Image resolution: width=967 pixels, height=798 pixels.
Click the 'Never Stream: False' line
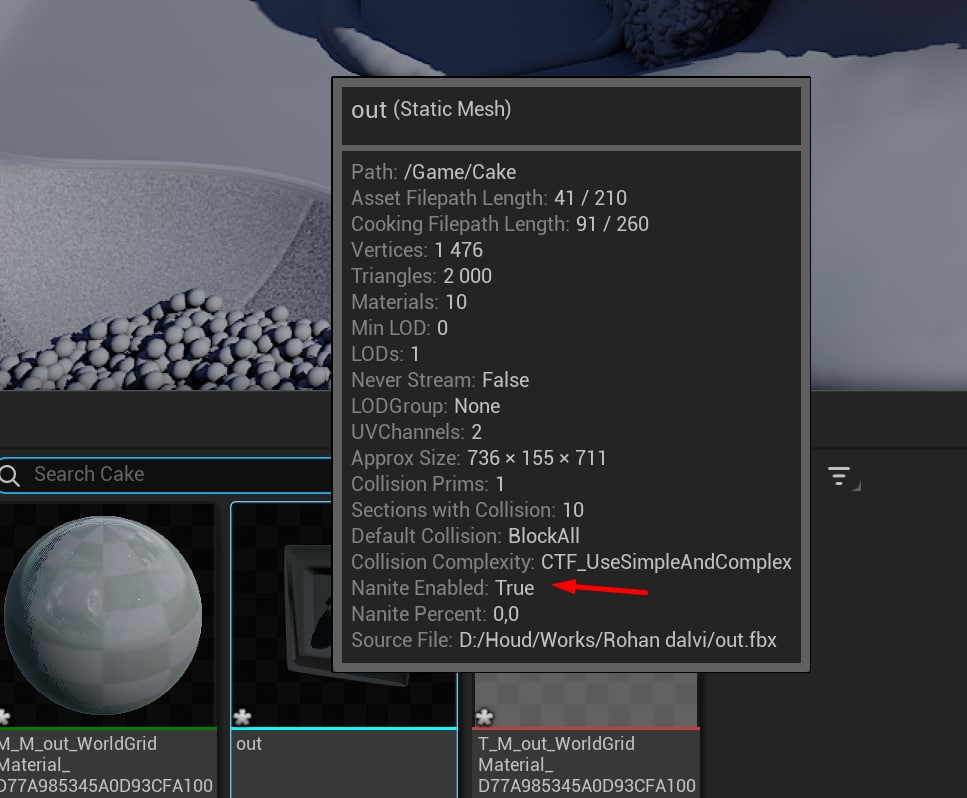[440, 380]
